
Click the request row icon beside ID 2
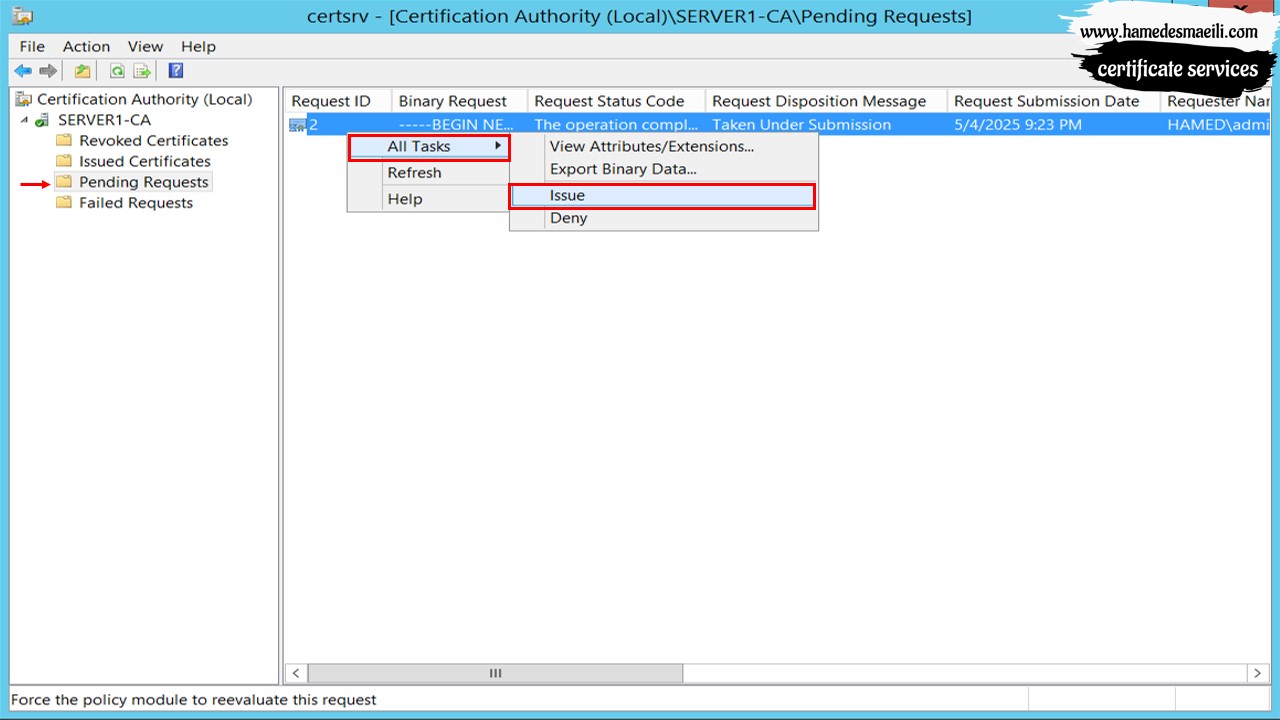297,125
